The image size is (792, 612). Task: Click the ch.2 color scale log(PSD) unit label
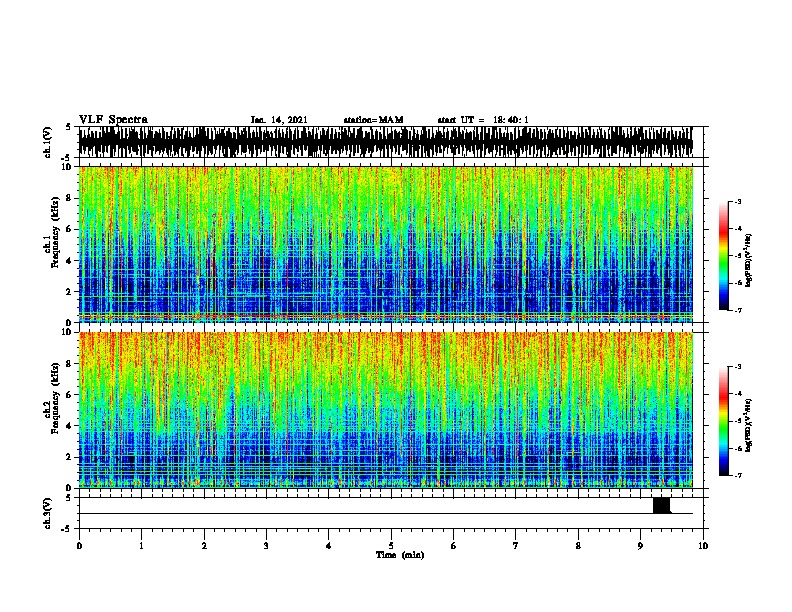click(x=748, y=425)
